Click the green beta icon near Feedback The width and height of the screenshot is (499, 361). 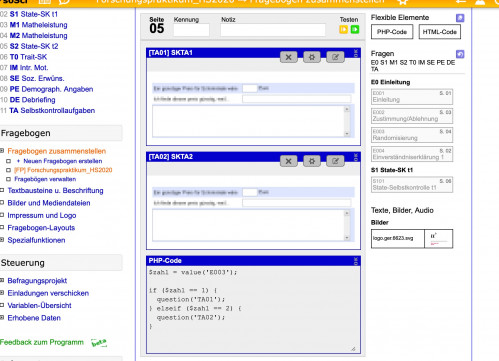tap(99, 343)
